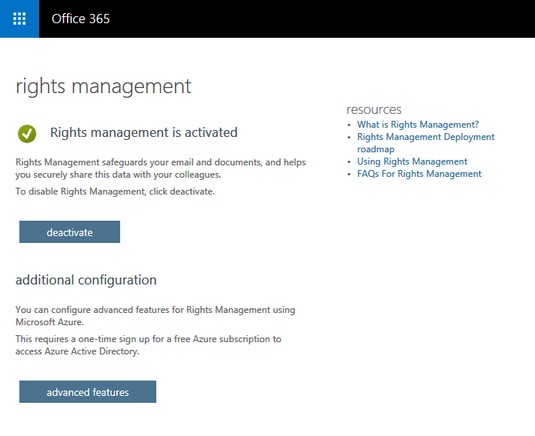Viewport: 535px width, 436px height.
Task: Click the resources section heading
Action: click(374, 110)
